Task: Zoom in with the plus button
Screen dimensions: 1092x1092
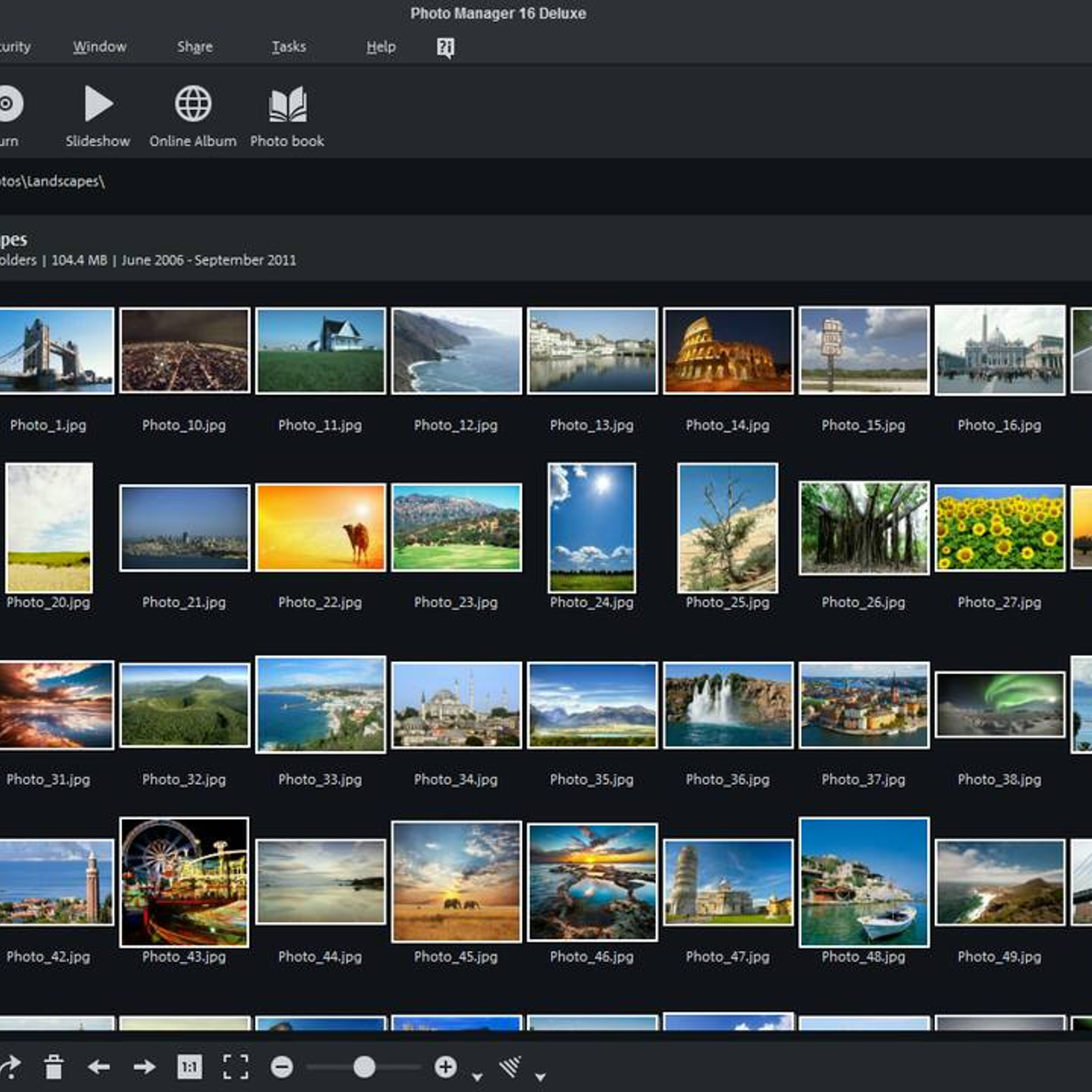Action: [446, 1067]
